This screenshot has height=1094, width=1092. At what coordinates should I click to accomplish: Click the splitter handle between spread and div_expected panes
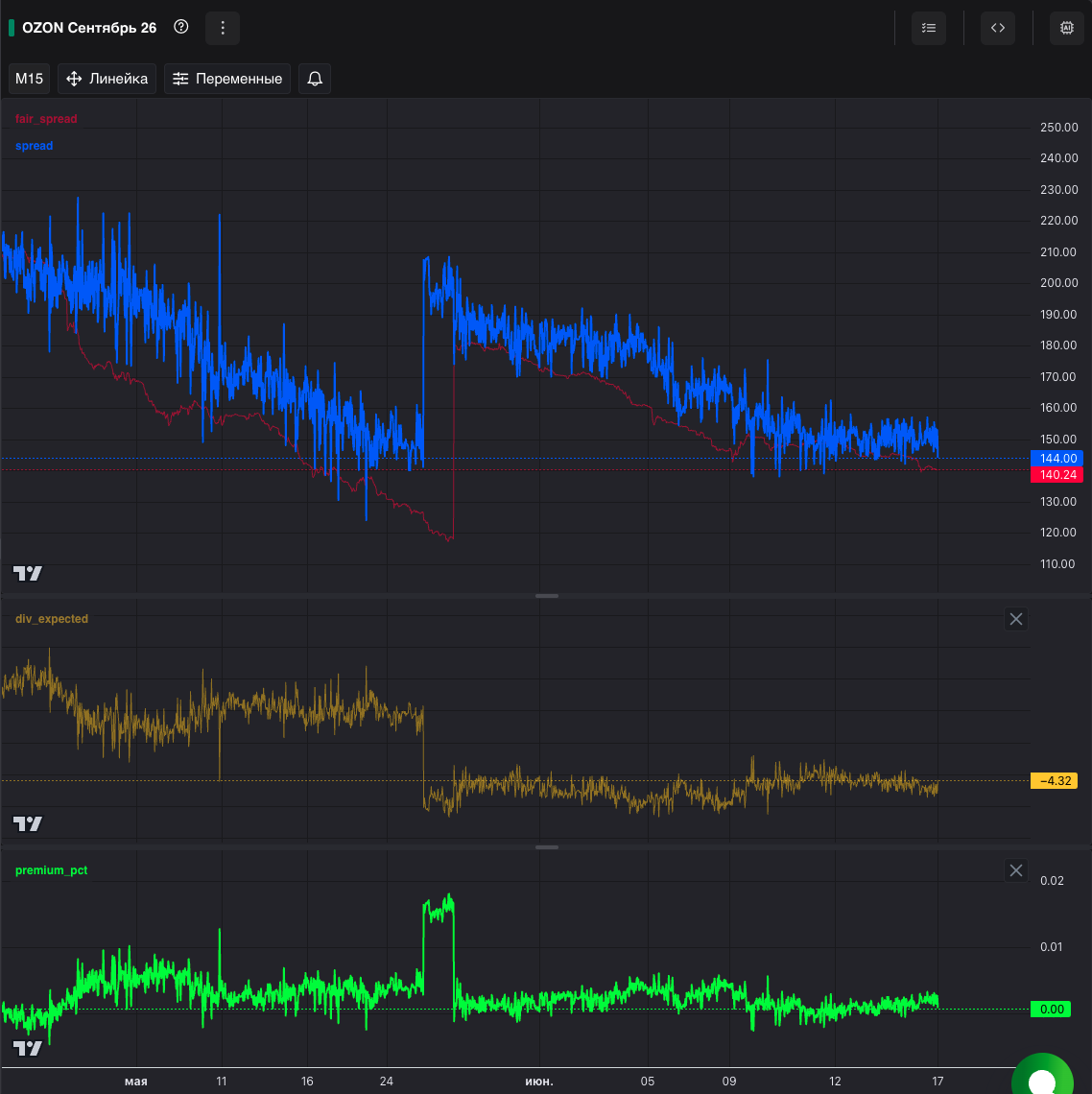pos(546,596)
